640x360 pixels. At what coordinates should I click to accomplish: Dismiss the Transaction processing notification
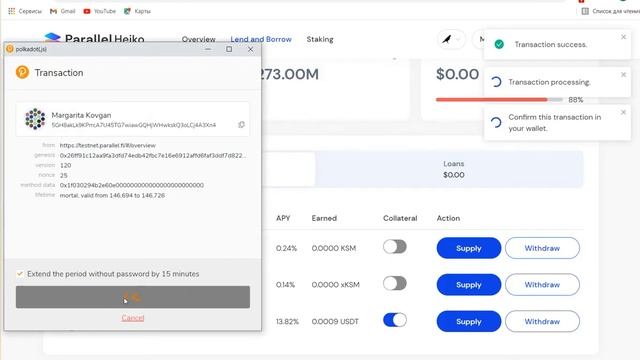pyautogui.click(x=623, y=75)
